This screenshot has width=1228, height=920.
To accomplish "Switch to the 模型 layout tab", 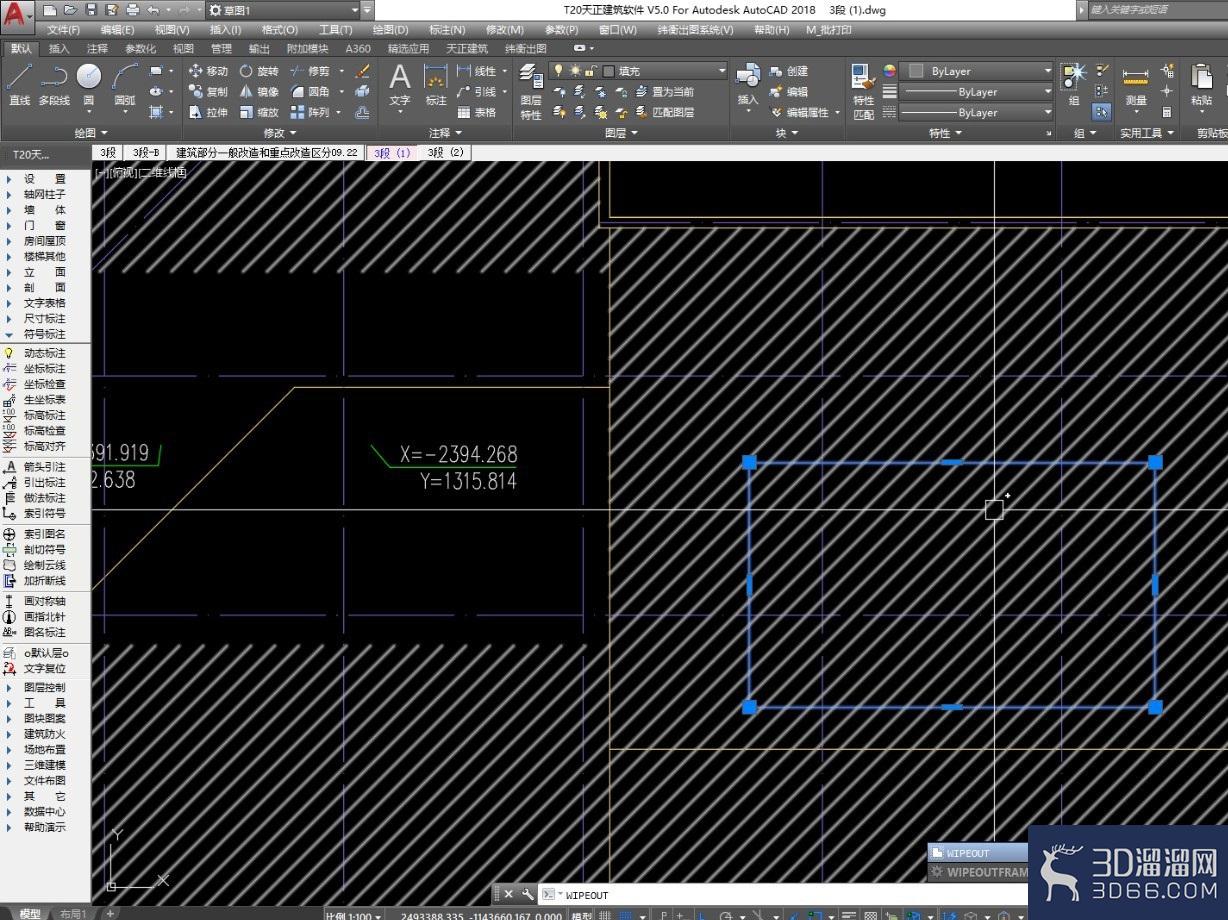I will pos(30,913).
